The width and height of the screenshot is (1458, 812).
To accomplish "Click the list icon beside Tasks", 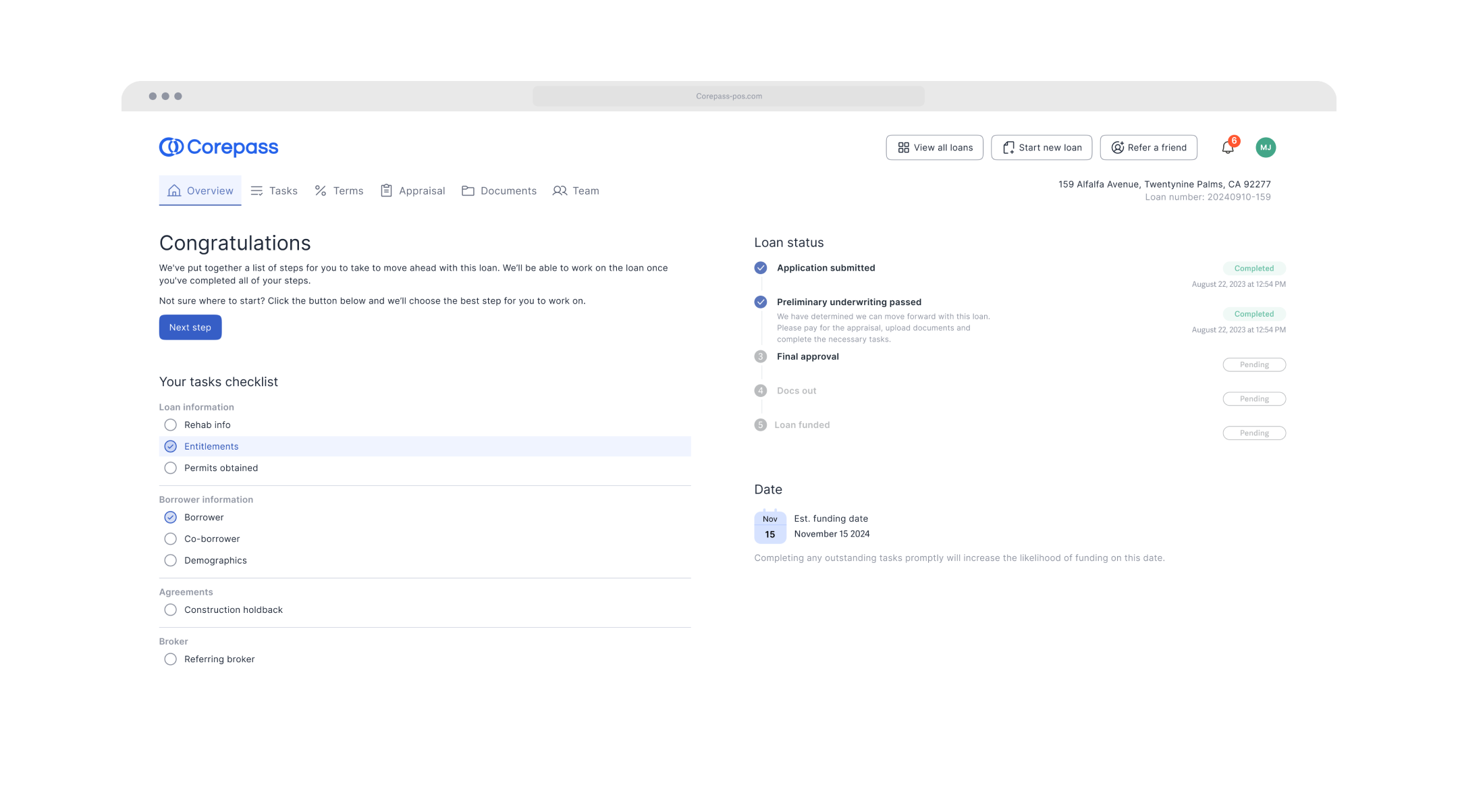I will click(256, 191).
